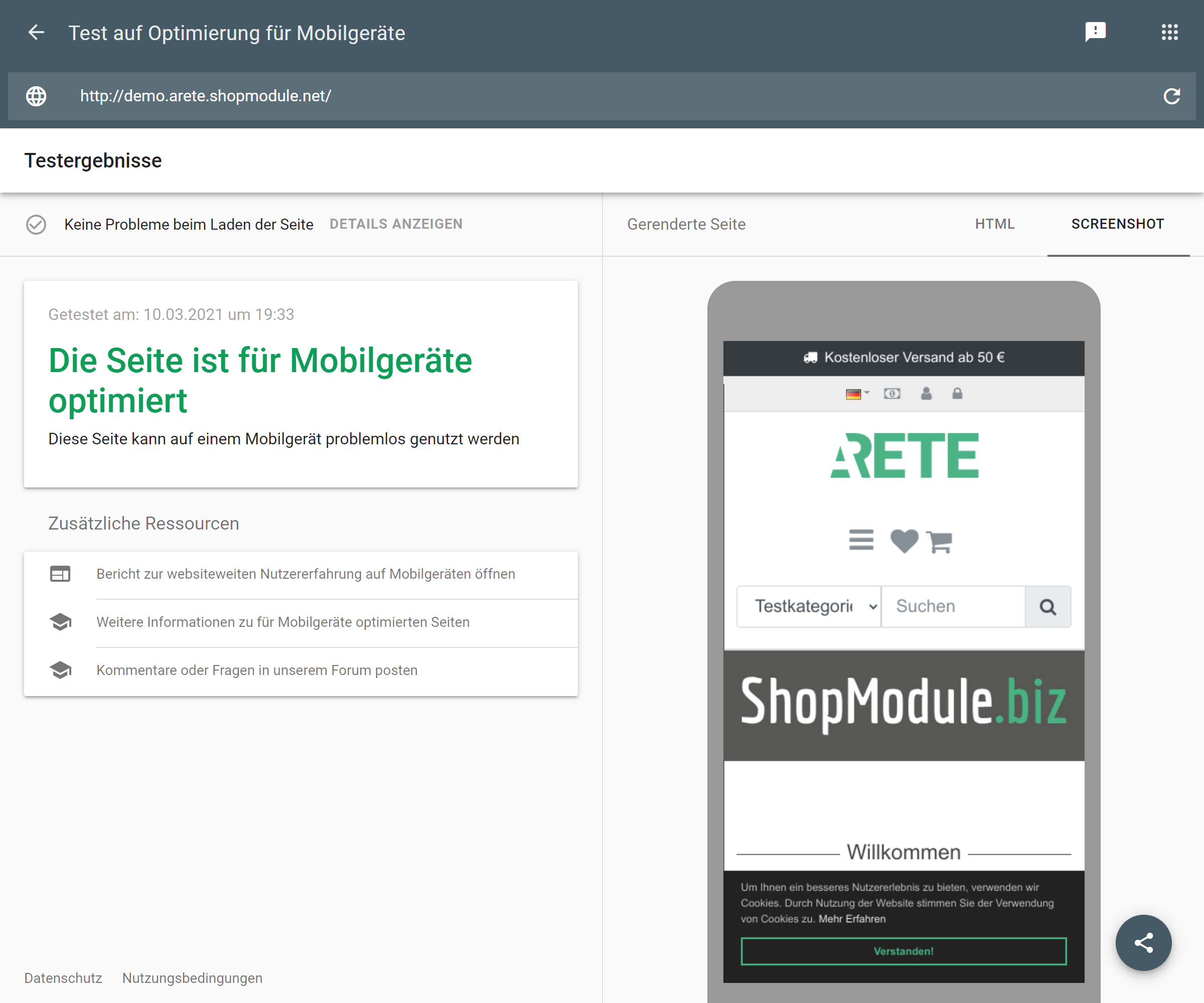The image size is (1204, 1003).
Task: Open the Google apps launcher grid
Action: tap(1169, 32)
